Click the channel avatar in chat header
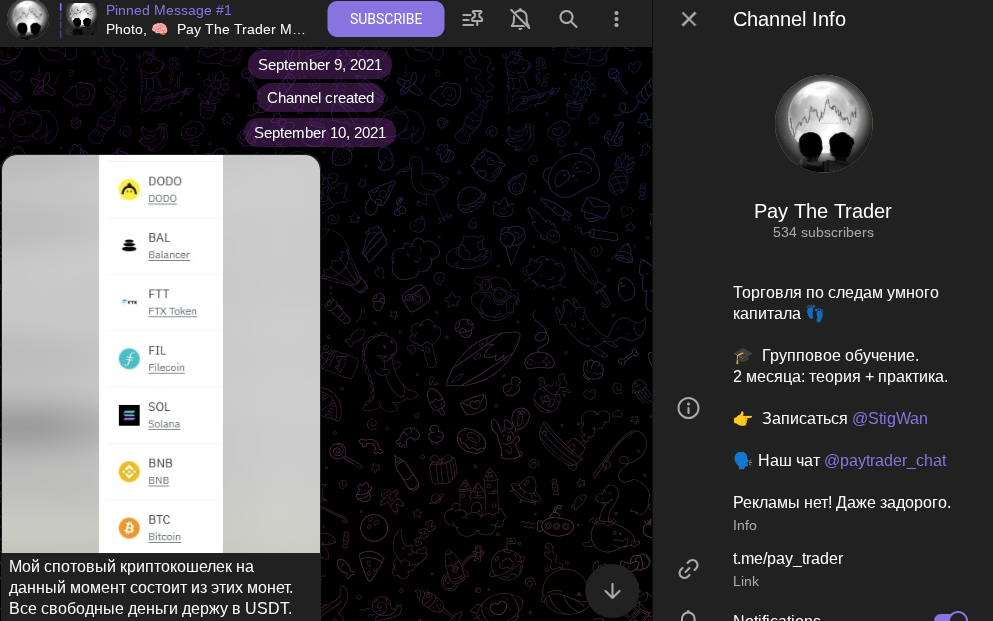The image size is (993, 621). click(x=28, y=20)
